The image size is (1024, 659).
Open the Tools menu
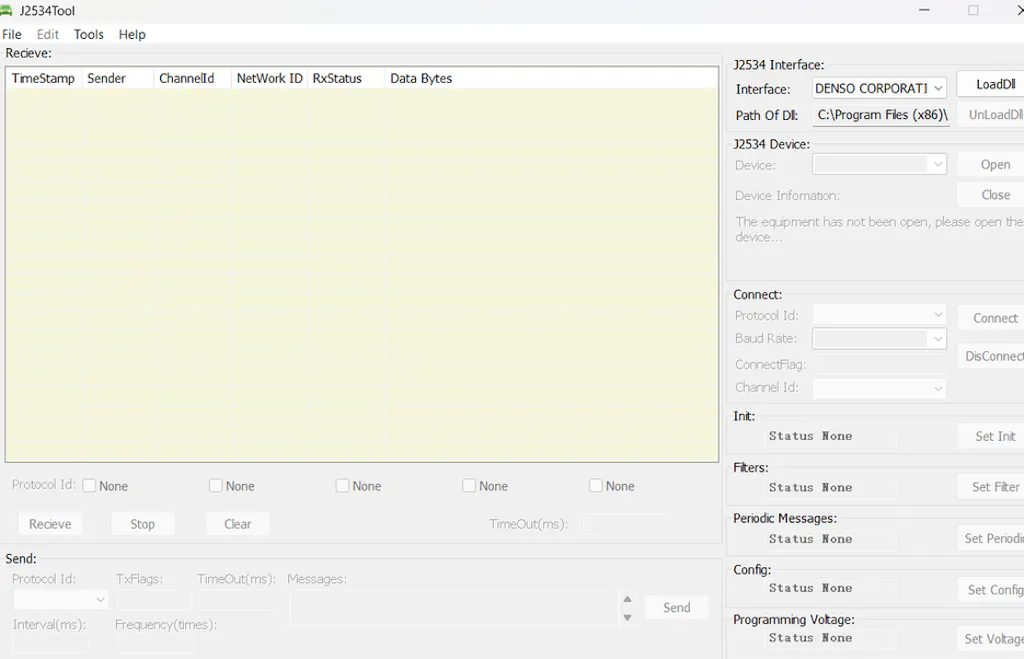pos(89,34)
